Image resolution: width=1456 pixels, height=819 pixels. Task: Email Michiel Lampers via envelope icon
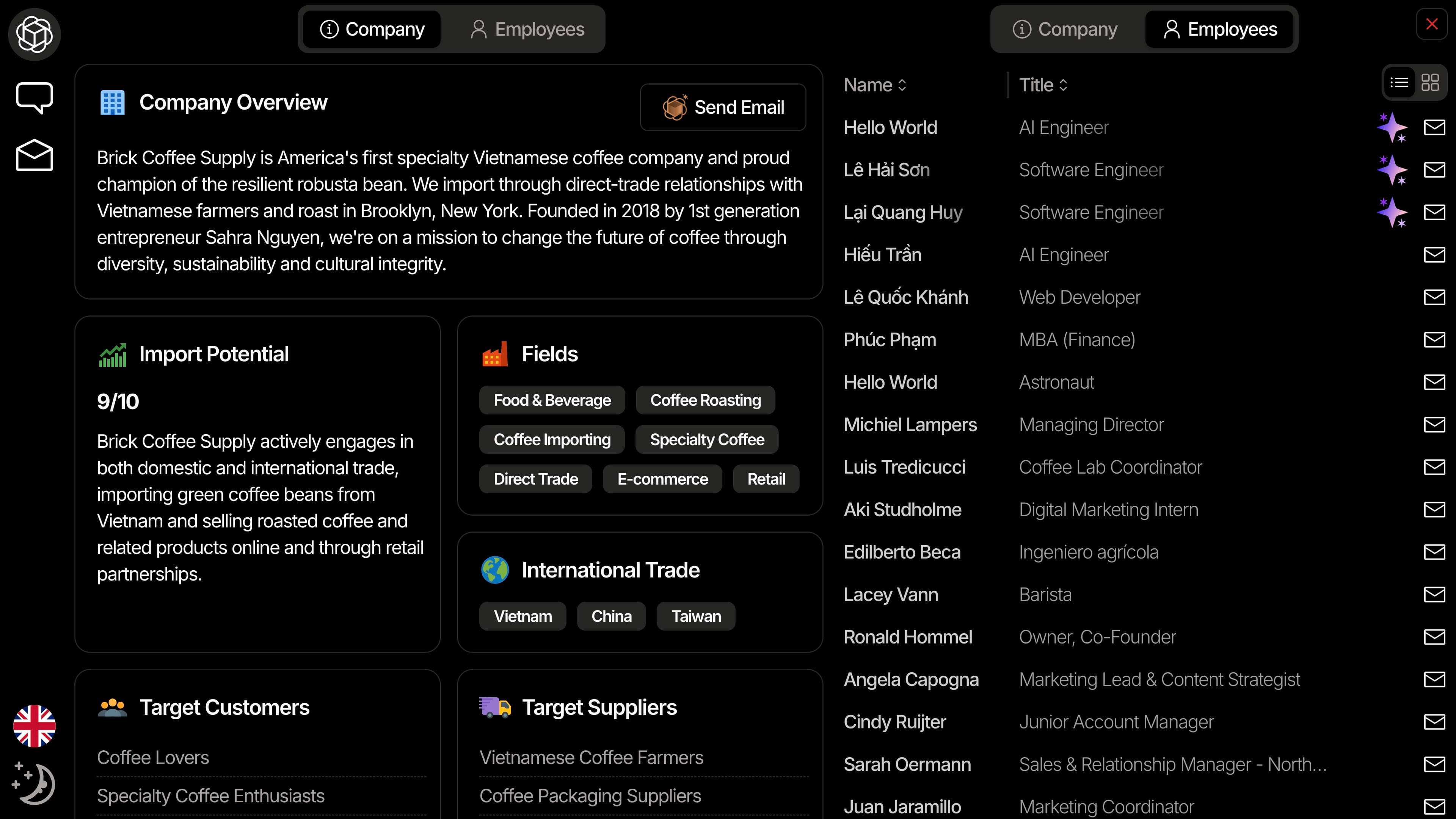(1434, 425)
